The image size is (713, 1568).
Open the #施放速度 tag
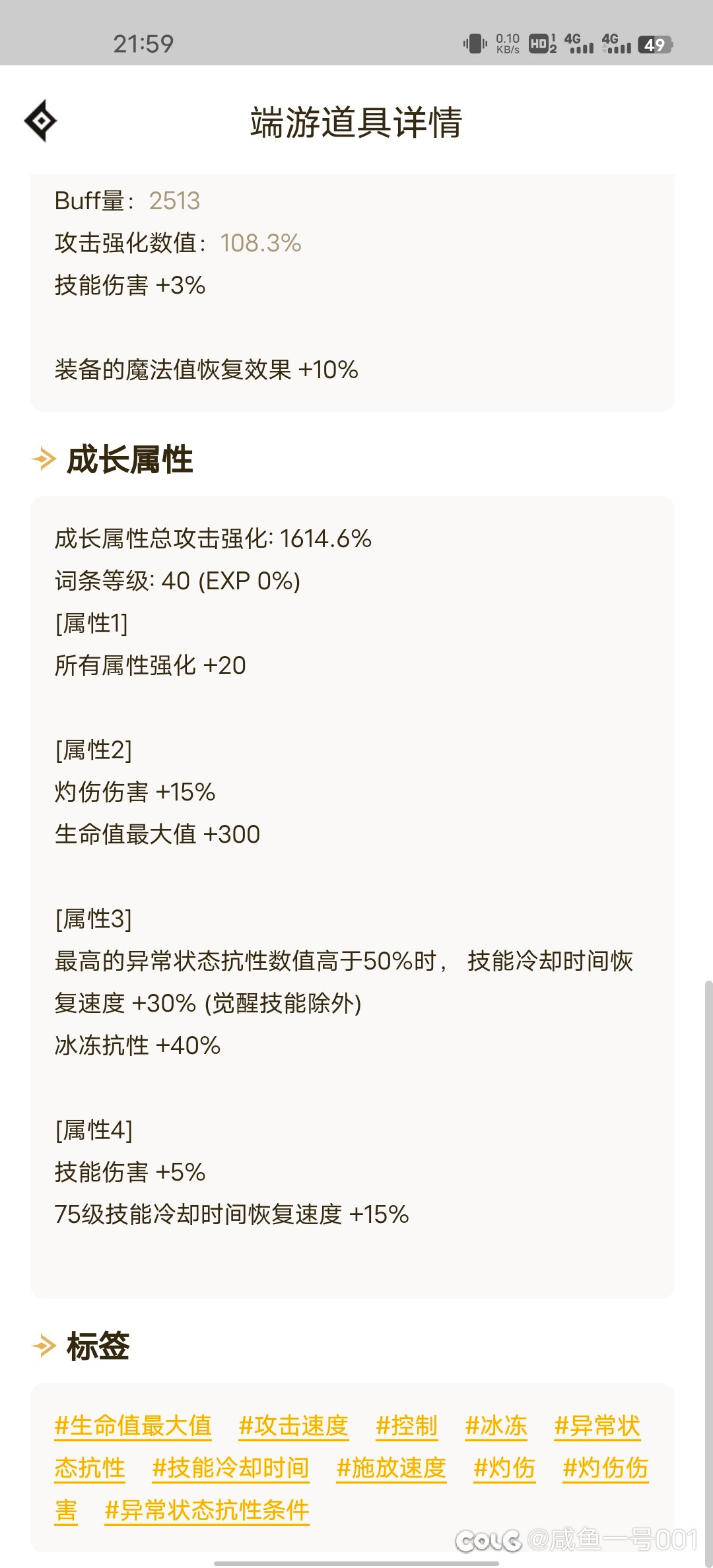391,1468
